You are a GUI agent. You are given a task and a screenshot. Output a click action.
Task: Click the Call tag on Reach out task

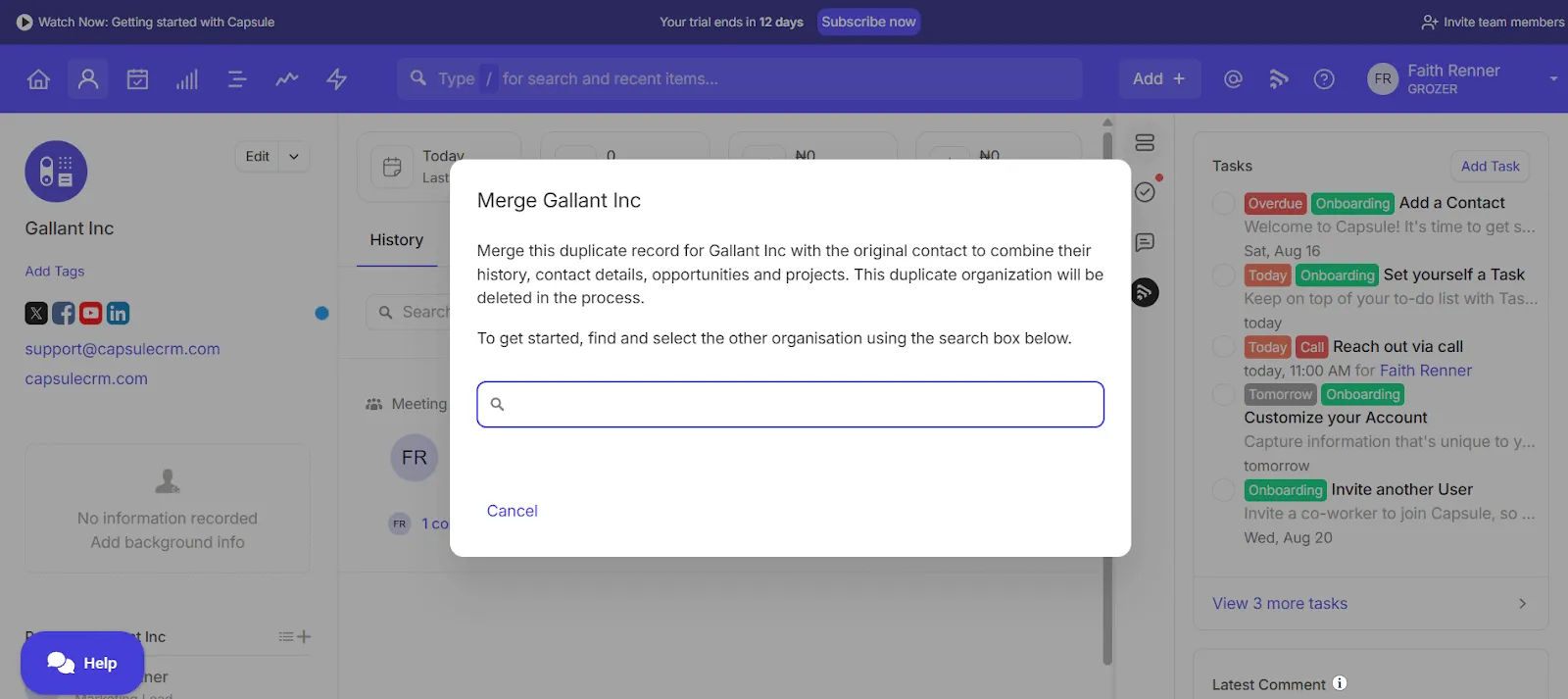click(x=1312, y=347)
